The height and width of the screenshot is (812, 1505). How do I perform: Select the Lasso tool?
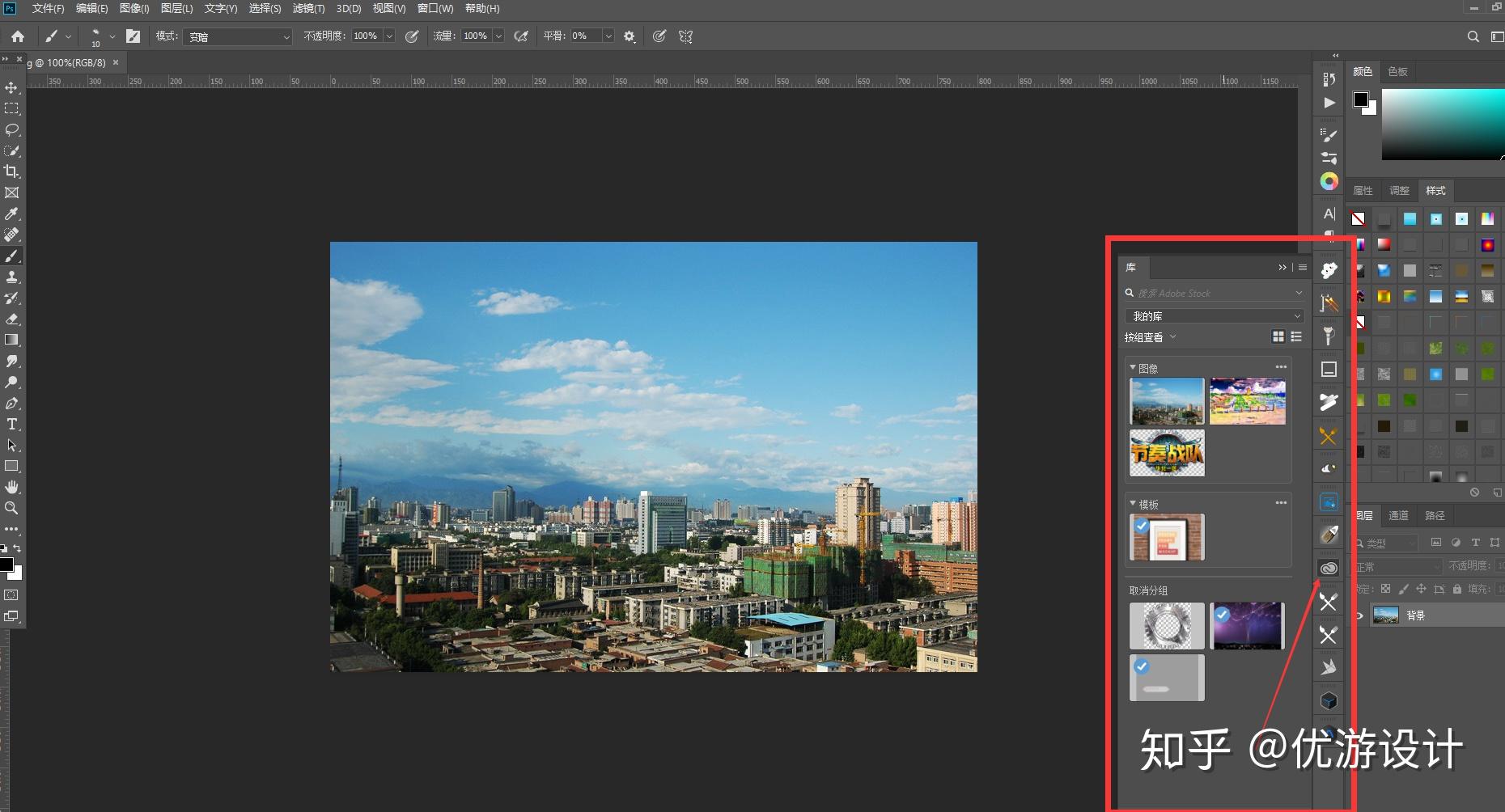11,129
